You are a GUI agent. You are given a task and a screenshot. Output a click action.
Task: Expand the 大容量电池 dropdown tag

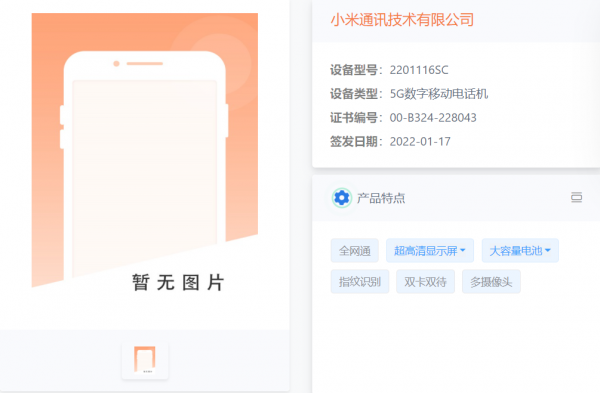520,251
